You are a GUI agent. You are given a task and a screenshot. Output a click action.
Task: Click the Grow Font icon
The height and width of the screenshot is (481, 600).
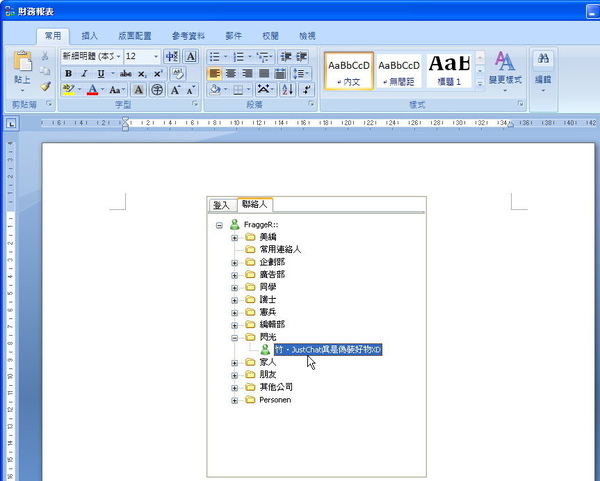point(175,90)
